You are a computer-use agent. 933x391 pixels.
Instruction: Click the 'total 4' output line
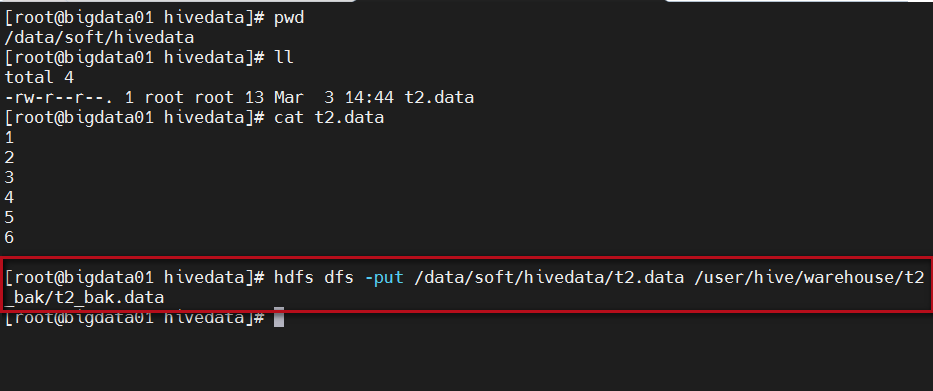click(39, 77)
